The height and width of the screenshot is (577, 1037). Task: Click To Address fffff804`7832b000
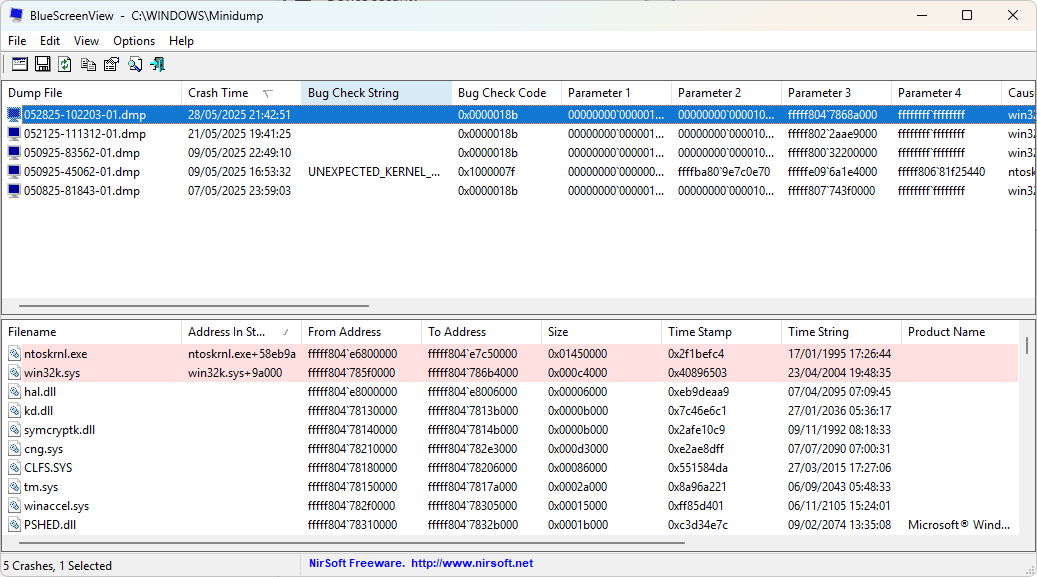click(x=473, y=525)
